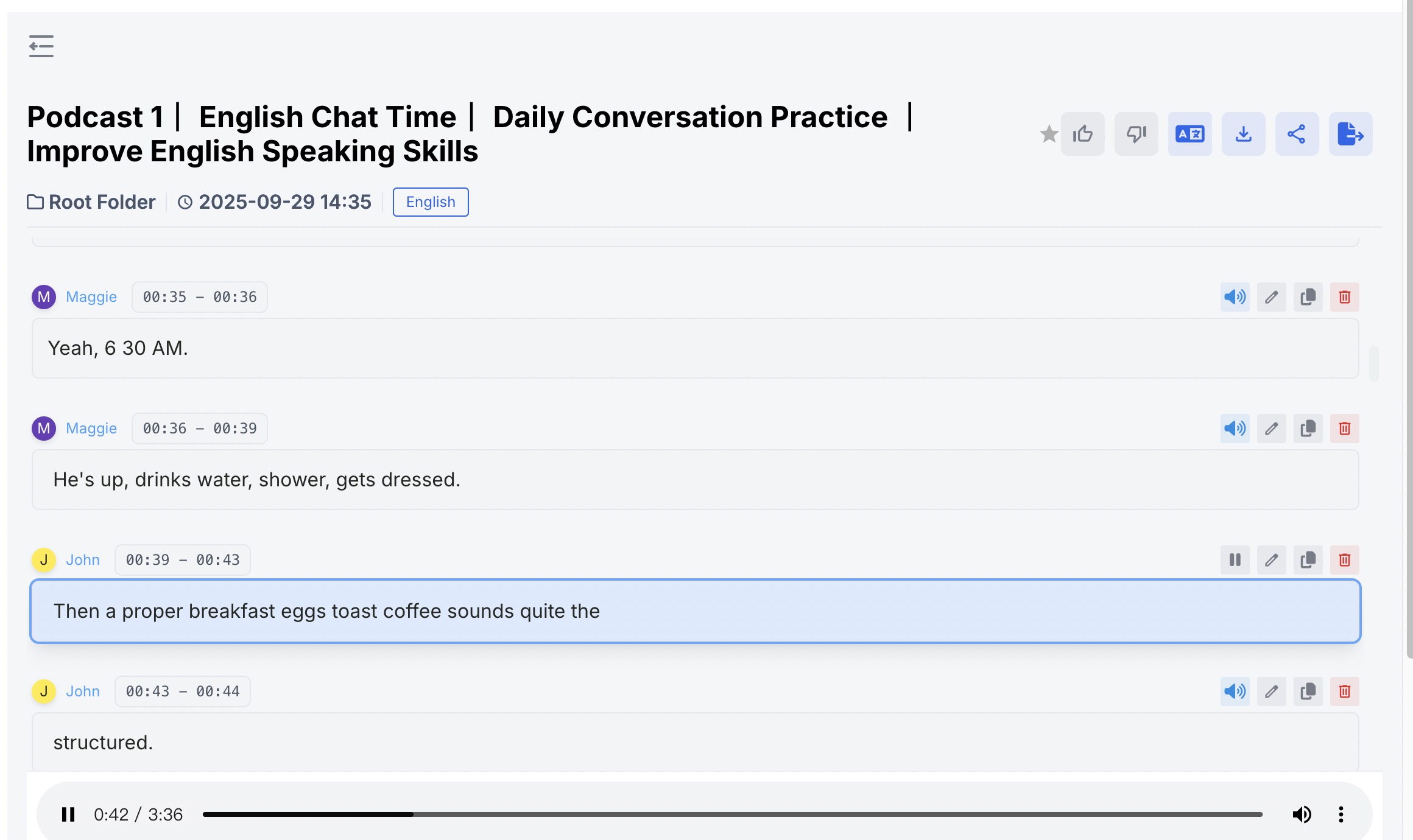
Task: Export the transcript document
Action: pos(1351,134)
